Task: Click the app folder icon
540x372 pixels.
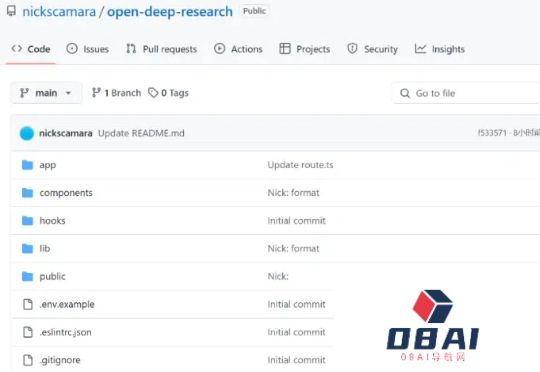Action: pyautogui.click(x=28, y=165)
